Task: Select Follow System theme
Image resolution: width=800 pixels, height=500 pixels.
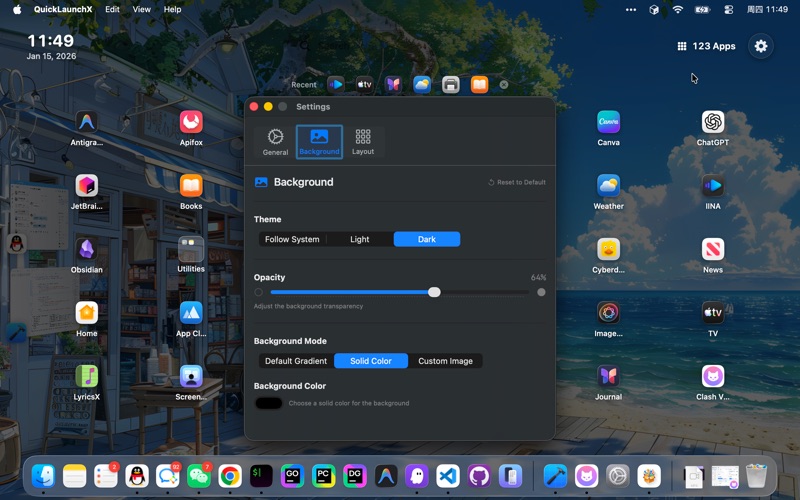Action: pos(292,239)
